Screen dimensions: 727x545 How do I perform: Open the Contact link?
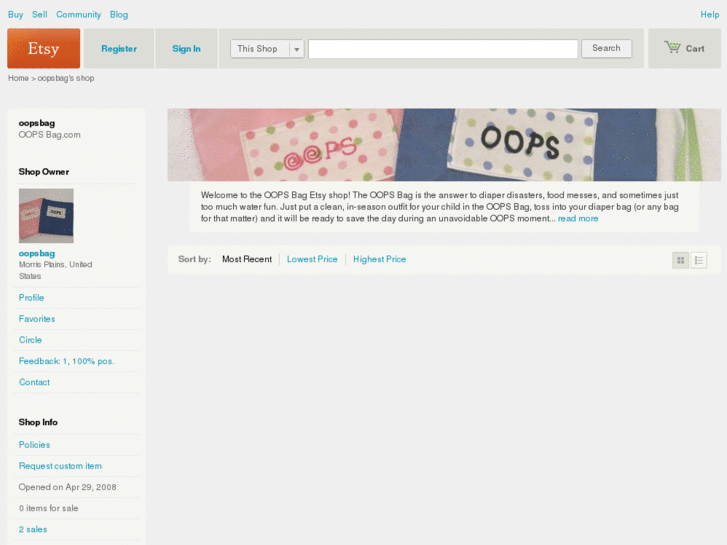pyautogui.click(x=34, y=382)
